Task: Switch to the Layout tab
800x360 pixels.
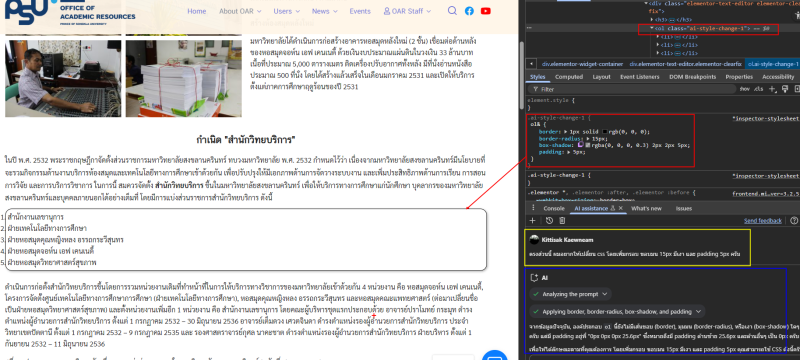Action: pos(601,77)
